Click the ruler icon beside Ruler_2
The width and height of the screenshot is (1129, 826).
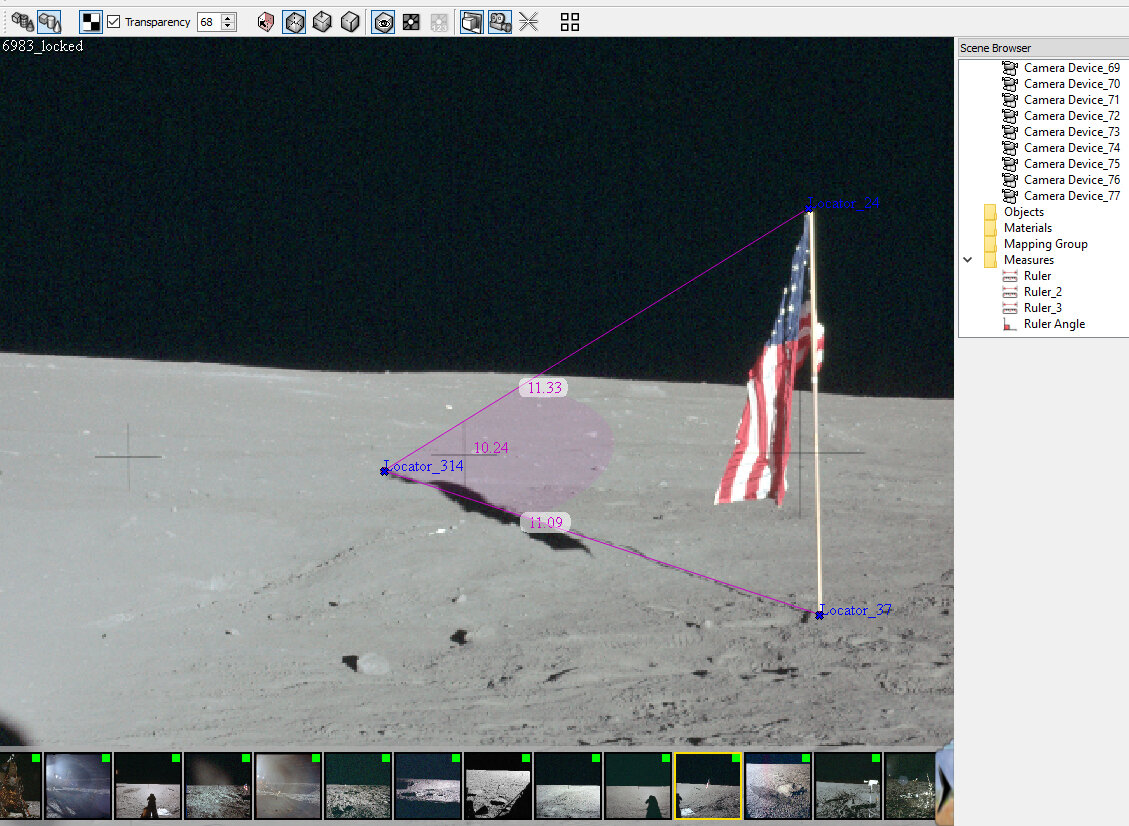[1010, 292]
